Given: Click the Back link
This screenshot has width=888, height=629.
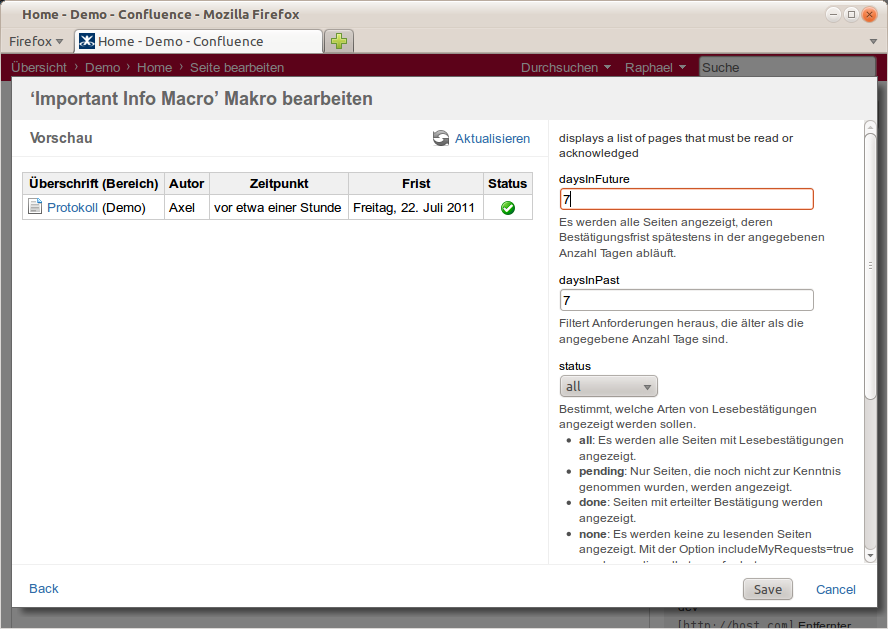Looking at the screenshot, I should (44, 588).
